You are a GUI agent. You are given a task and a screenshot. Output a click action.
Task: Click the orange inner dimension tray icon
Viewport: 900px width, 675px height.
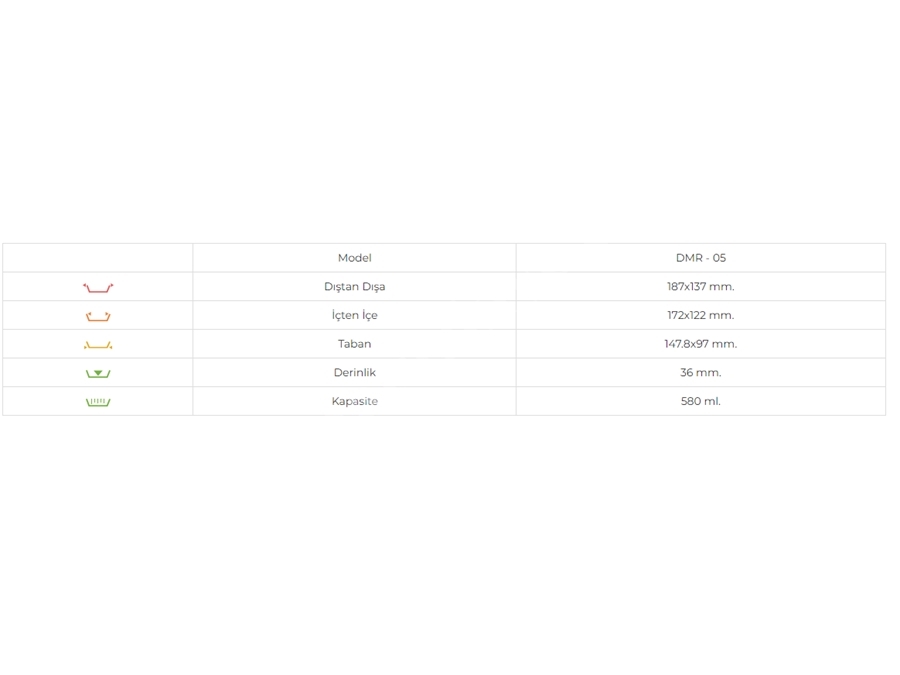point(98,316)
